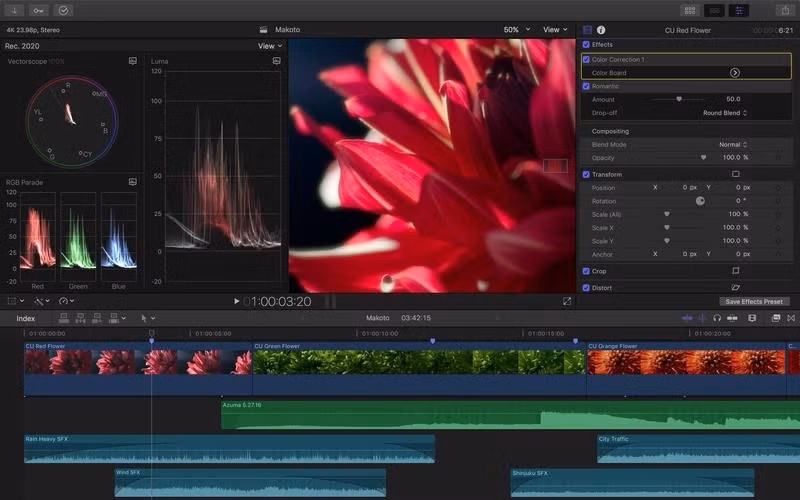Screen dimensions: 800x500
Task: Select the Wind SFX audio clip
Action: (250, 483)
